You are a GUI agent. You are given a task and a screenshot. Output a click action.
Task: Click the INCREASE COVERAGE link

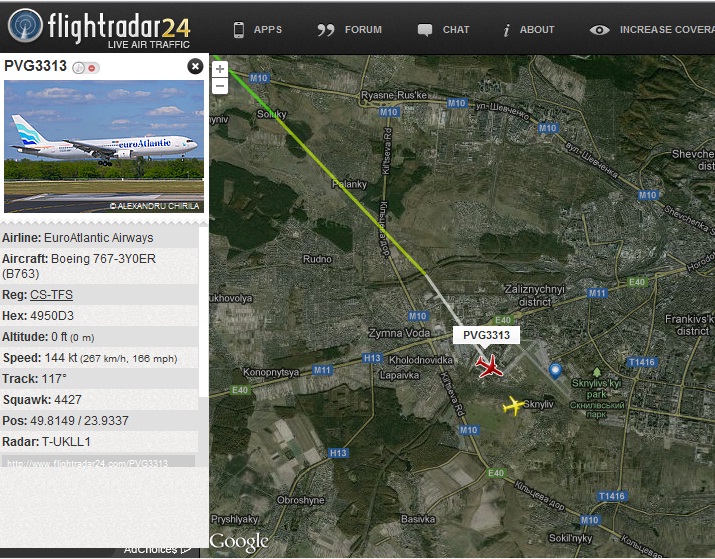pyautogui.click(x=667, y=30)
